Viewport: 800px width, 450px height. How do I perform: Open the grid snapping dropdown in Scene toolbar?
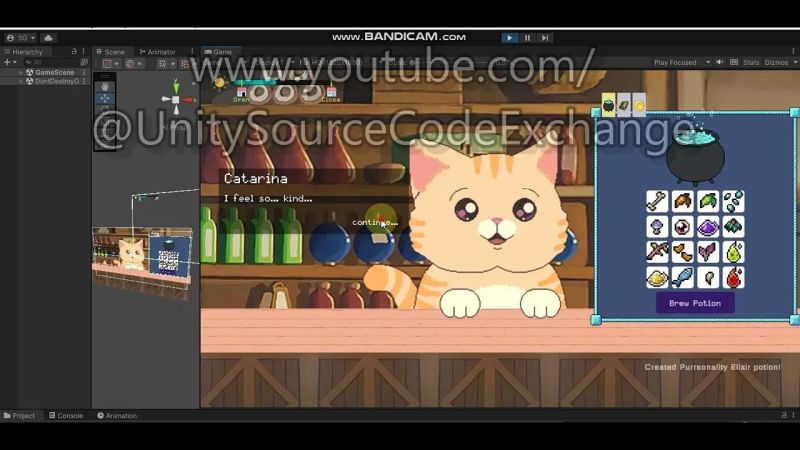(x=166, y=64)
